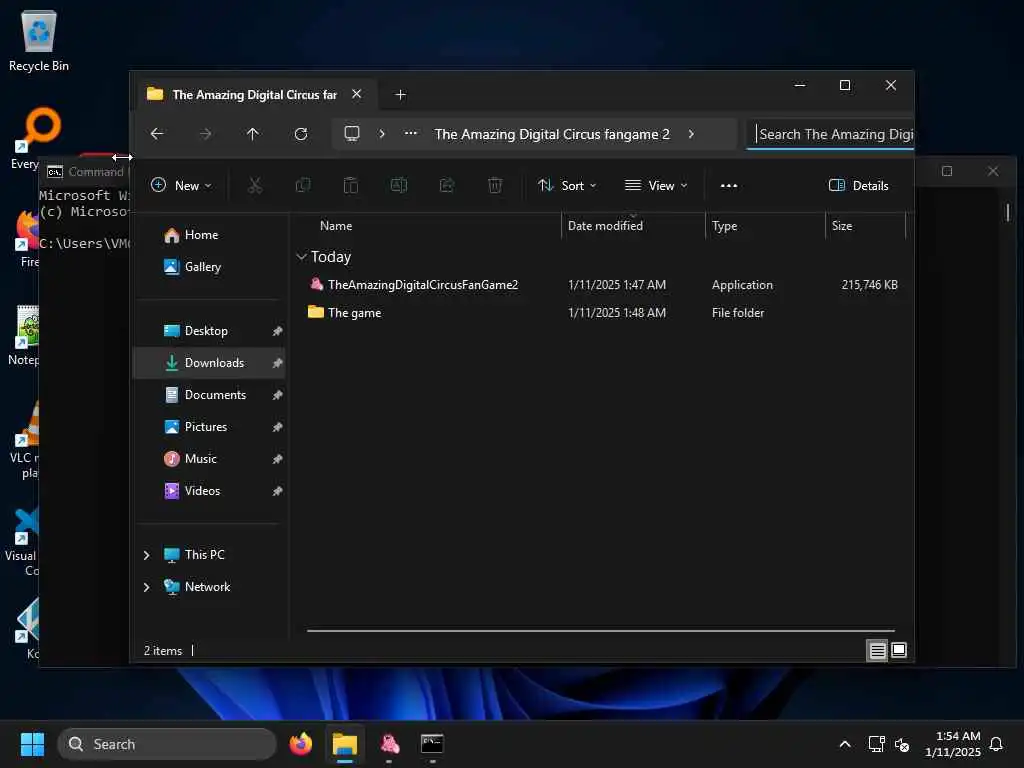The image size is (1024, 768).
Task: Open Pictures in the sidebar
Action: tap(206, 426)
